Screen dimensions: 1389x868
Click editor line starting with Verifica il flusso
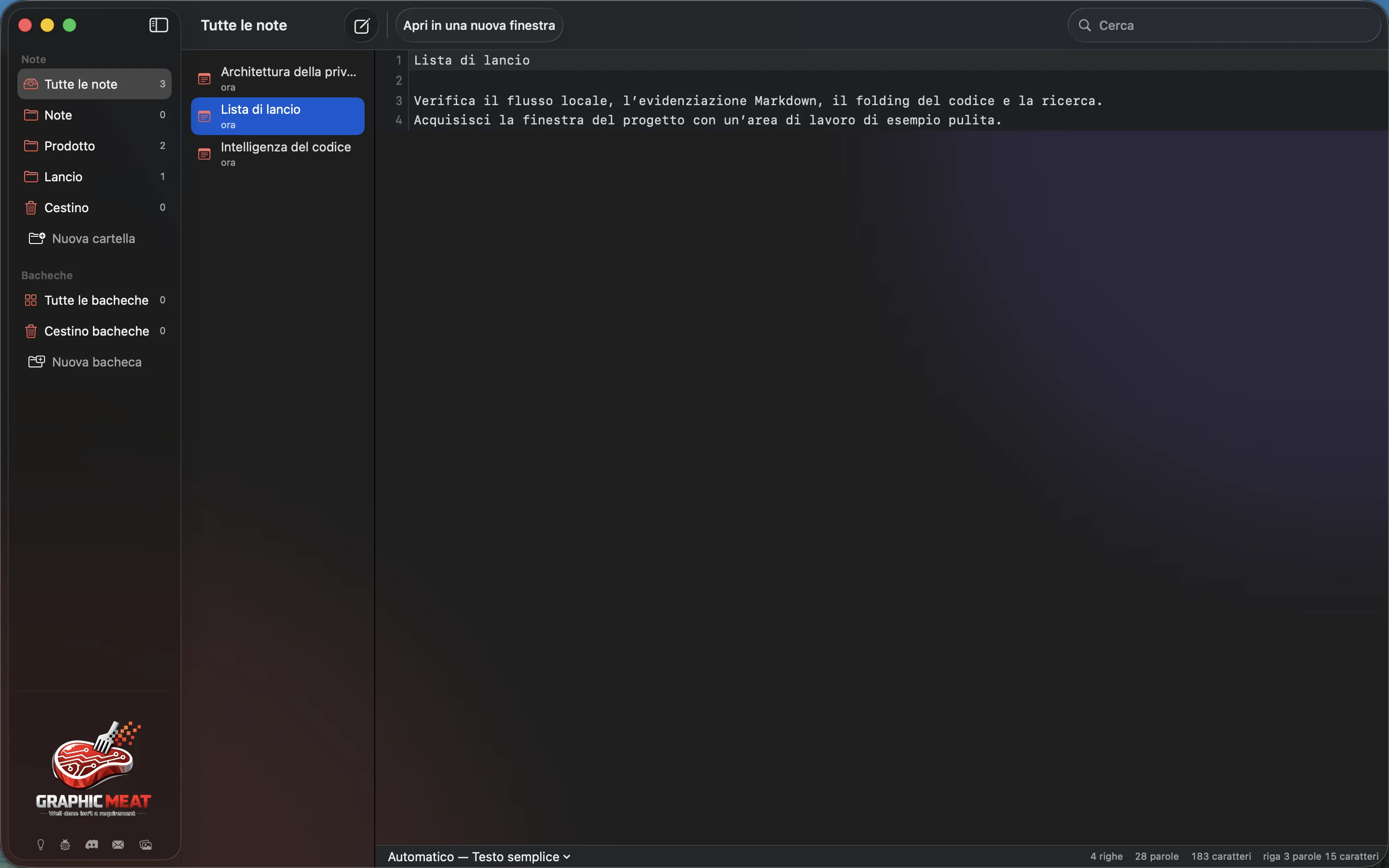coord(758,101)
